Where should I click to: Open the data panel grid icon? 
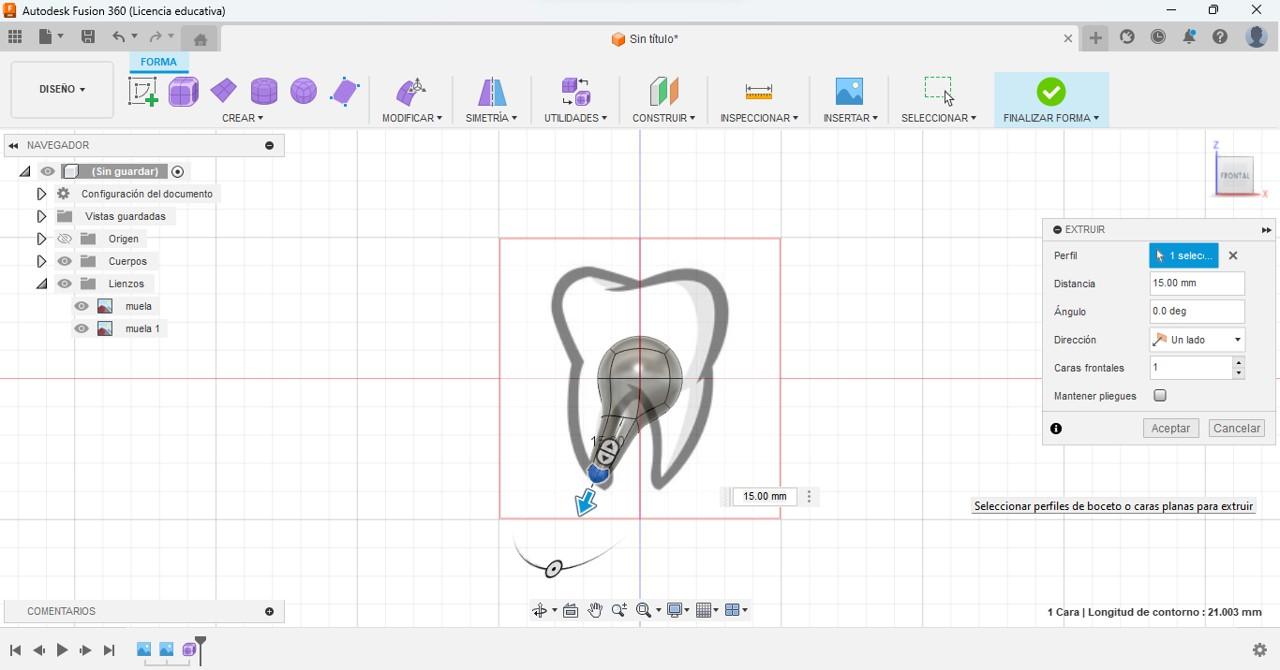pos(15,37)
